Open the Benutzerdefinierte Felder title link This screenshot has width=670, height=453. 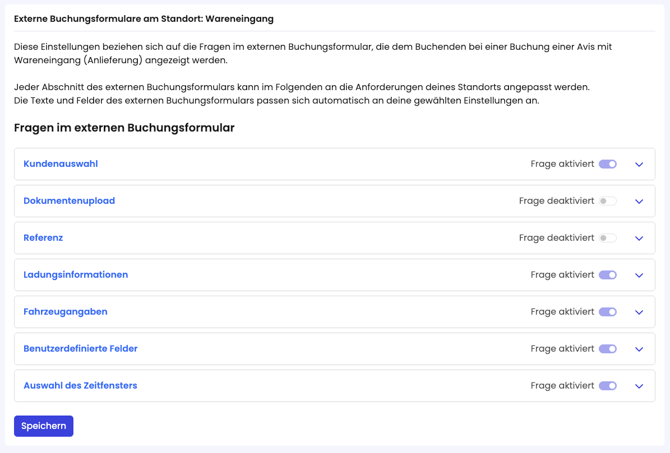tap(80, 349)
